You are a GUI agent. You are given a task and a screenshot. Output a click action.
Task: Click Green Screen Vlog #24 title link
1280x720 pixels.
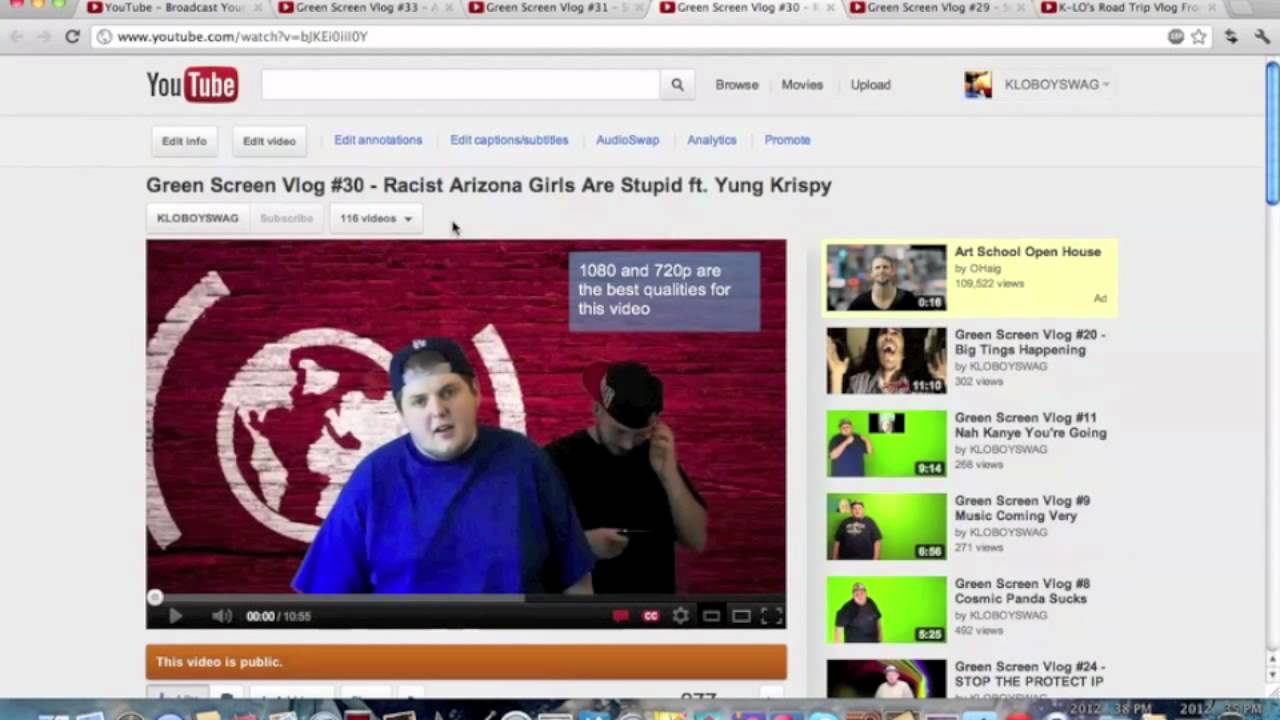1030,674
